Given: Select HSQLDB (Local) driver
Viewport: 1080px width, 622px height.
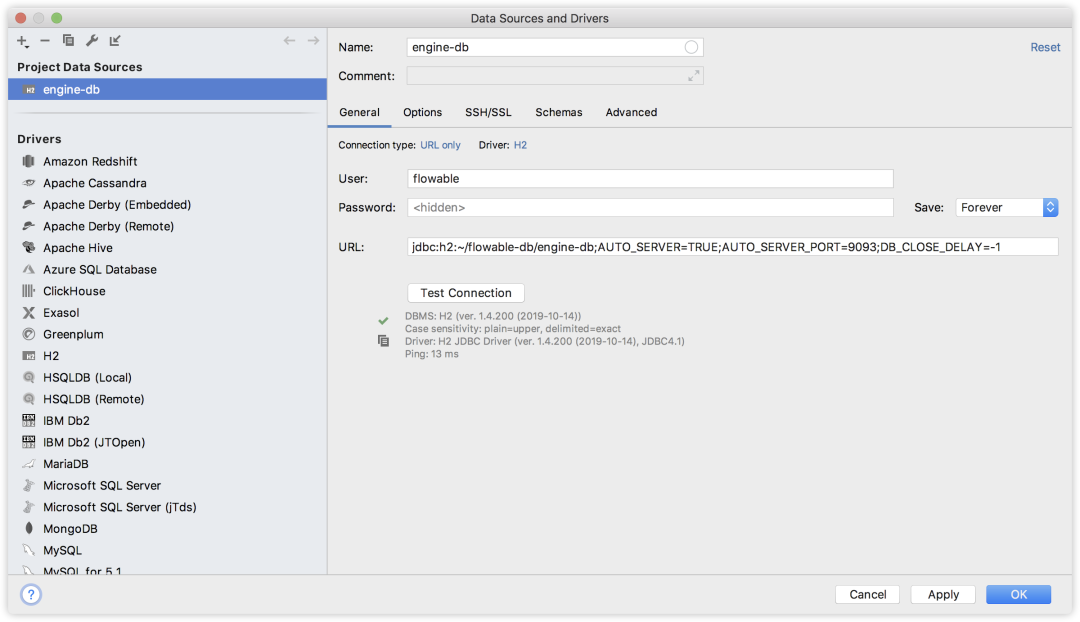Looking at the screenshot, I should [167, 377].
